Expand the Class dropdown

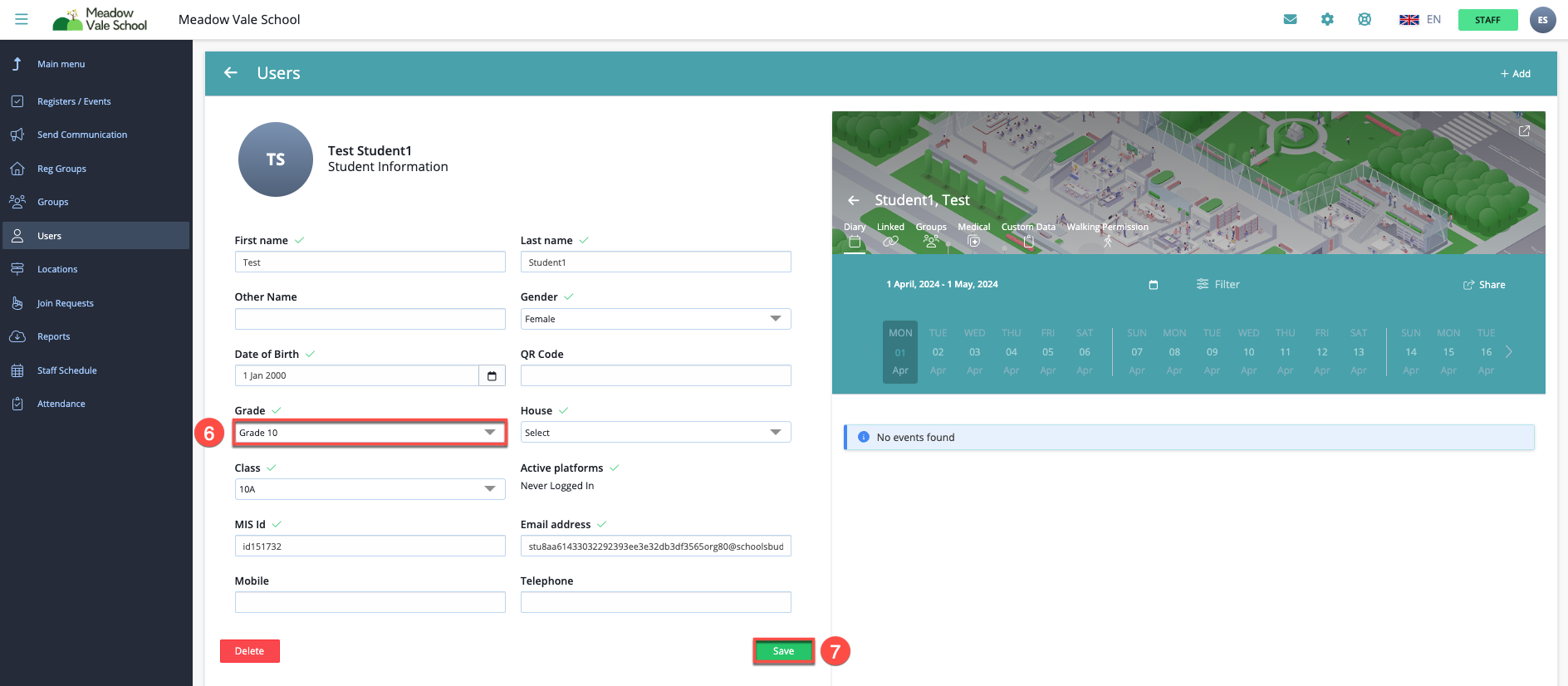370,489
